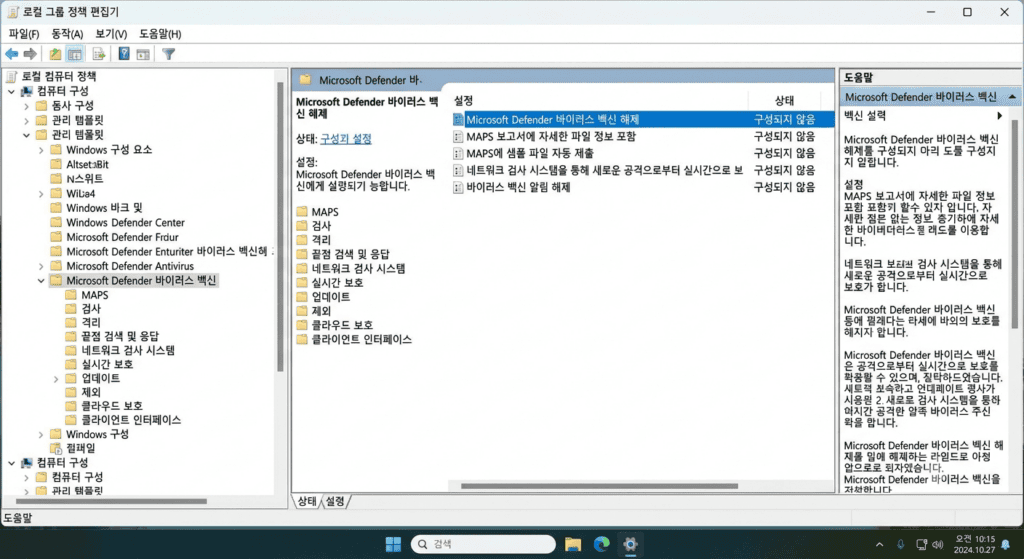Expand the Wilaa4 tree node
This screenshot has width=1024, height=559.
point(41,194)
